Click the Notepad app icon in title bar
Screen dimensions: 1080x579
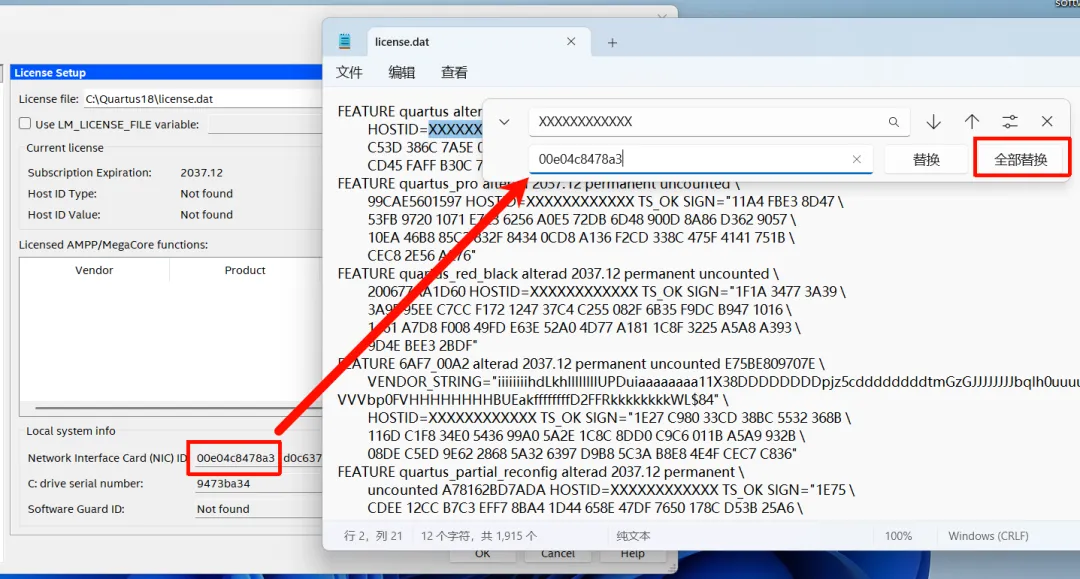click(344, 41)
